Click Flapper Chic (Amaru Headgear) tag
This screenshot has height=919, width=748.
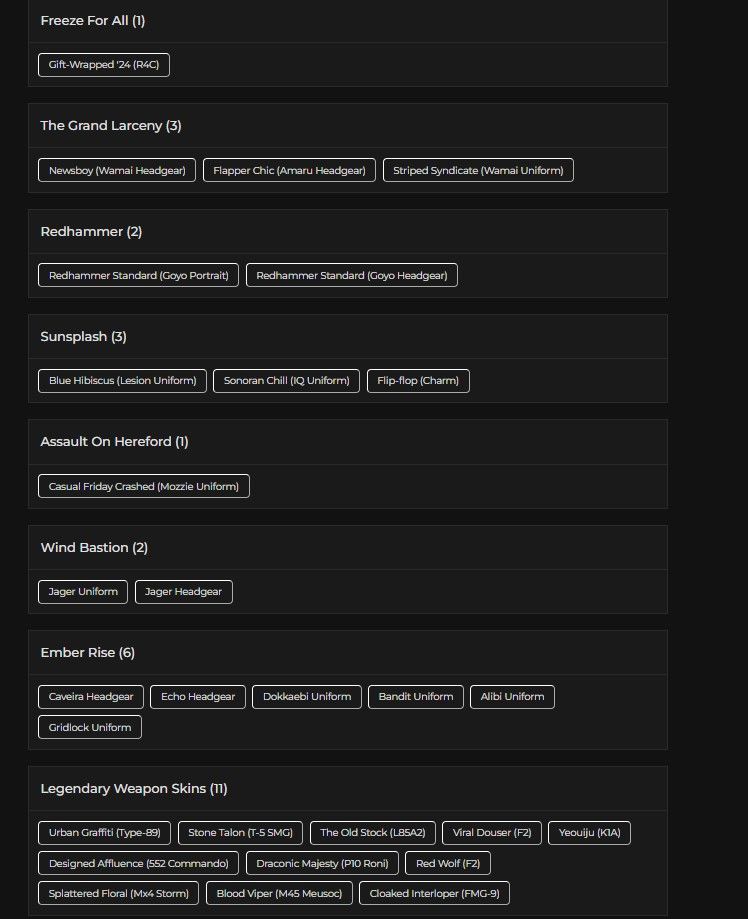pyautogui.click(x=290, y=170)
